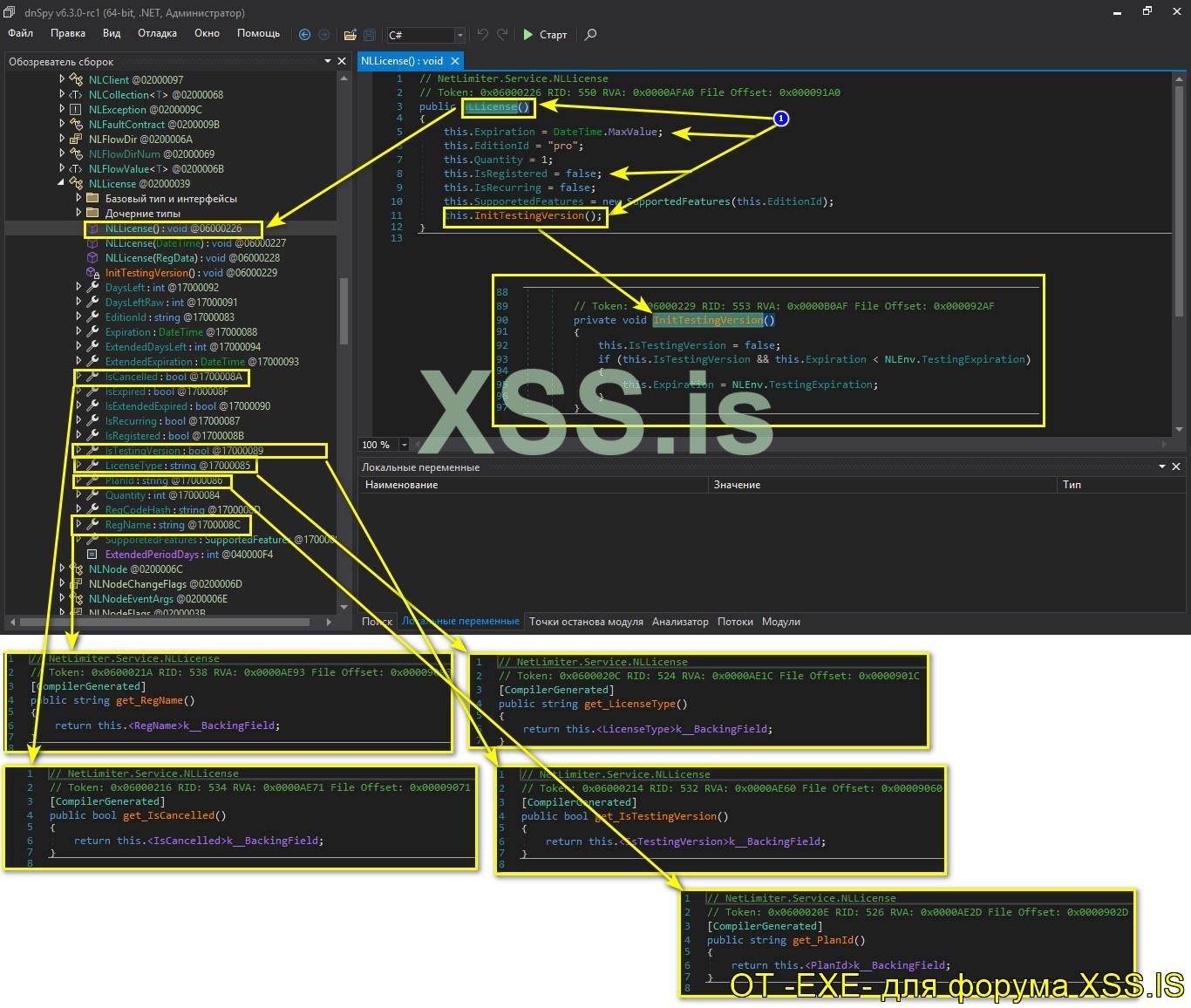
Task: Close the NLLicense() : void tab
Action: [454, 61]
